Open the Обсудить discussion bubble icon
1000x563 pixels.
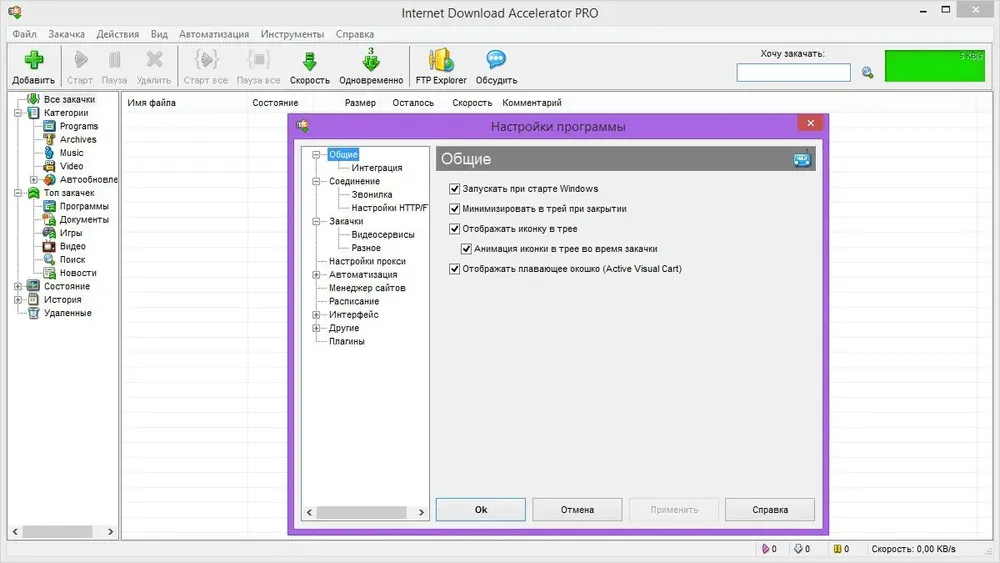click(496, 60)
